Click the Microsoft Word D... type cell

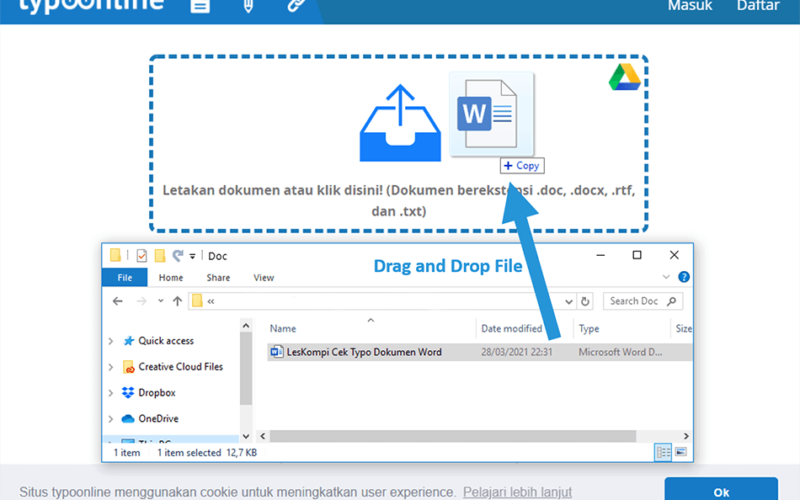point(620,352)
